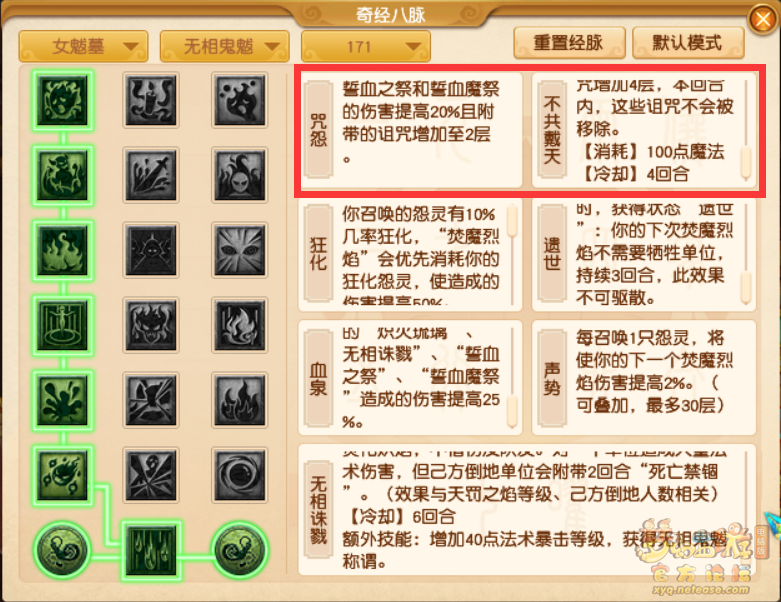The image size is (781, 602).
Task: Close the 奇经八脉 window
Action: coord(763,19)
